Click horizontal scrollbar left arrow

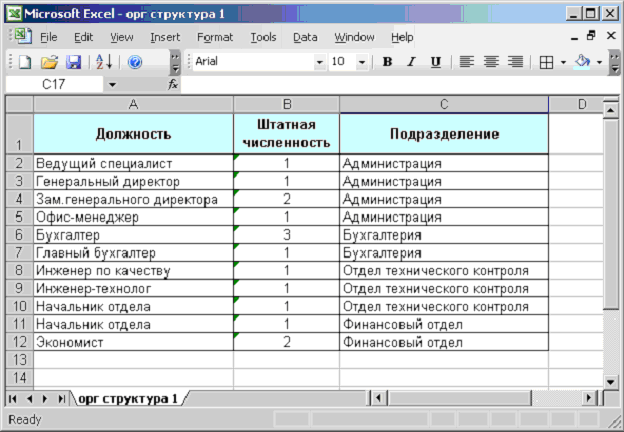pyautogui.click(x=378, y=398)
